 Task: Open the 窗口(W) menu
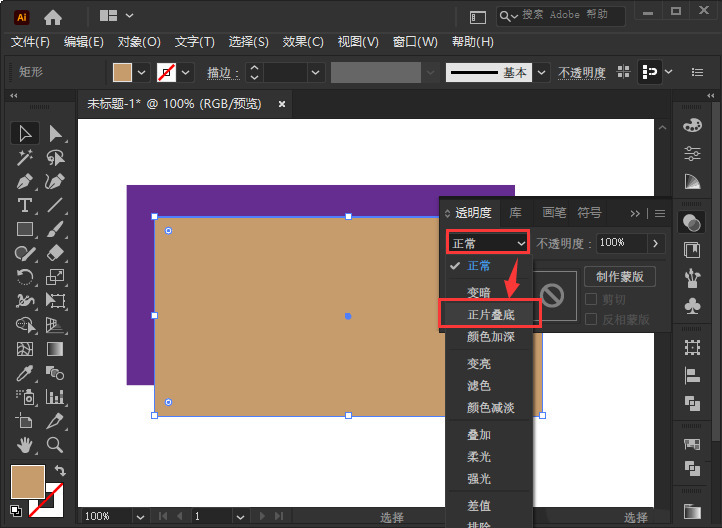(x=415, y=42)
